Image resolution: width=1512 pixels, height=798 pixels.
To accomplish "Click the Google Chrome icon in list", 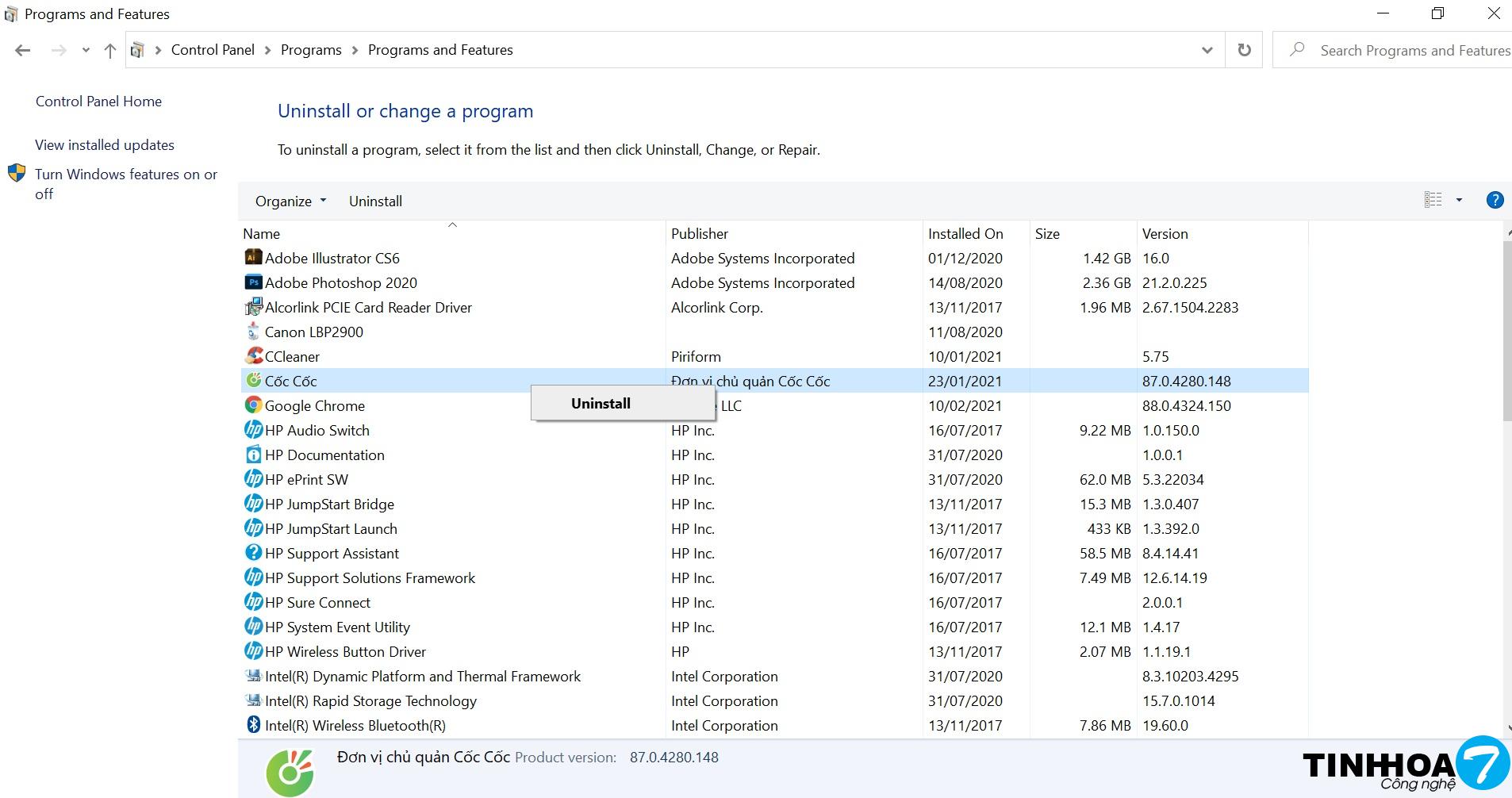I will tap(253, 405).
